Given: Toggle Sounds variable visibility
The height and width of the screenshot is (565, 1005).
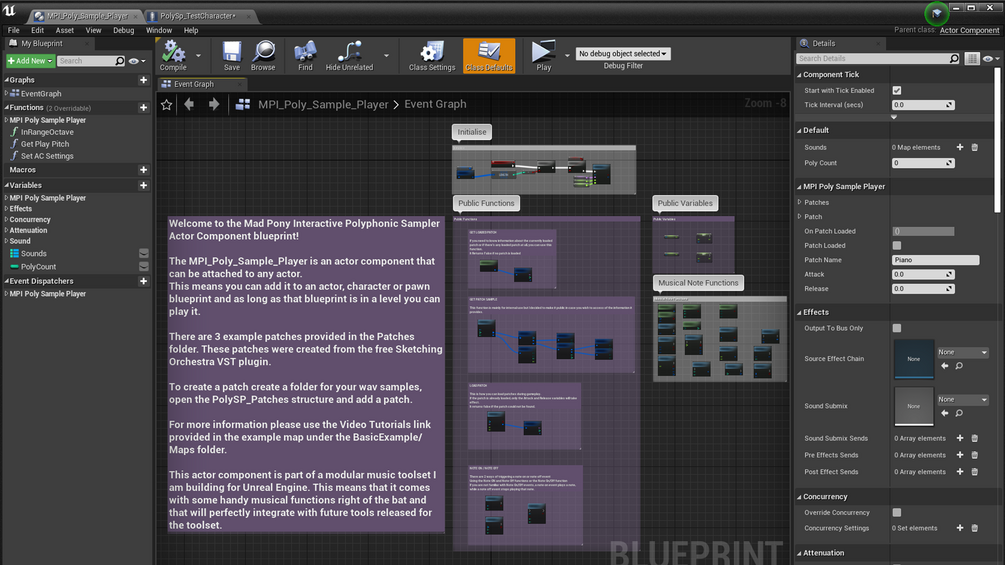Looking at the screenshot, I should 144,254.
